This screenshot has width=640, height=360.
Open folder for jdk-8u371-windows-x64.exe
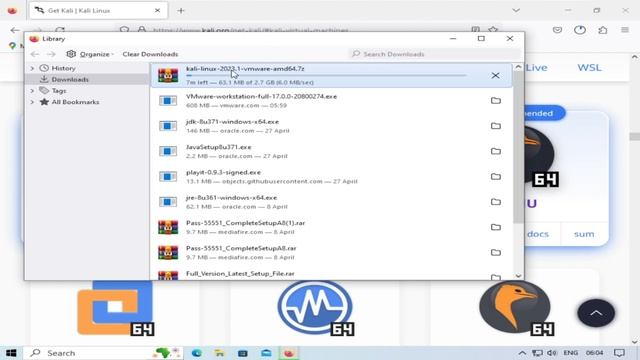coord(496,126)
